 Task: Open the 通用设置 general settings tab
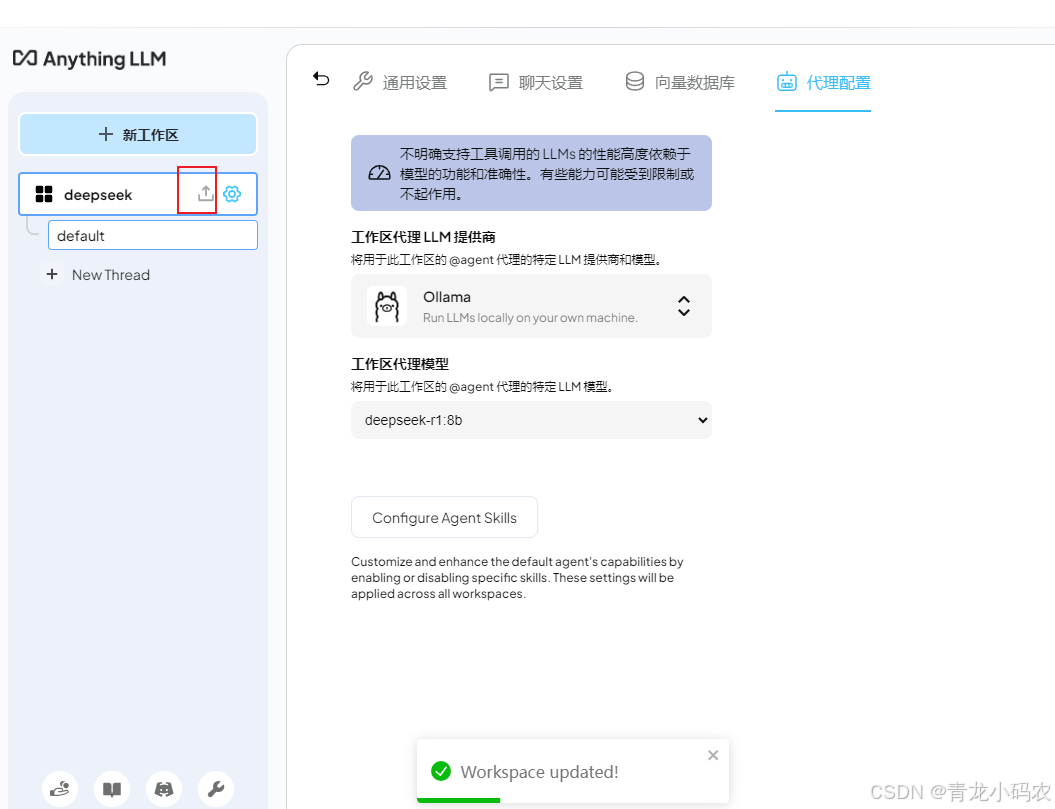coord(400,82)
